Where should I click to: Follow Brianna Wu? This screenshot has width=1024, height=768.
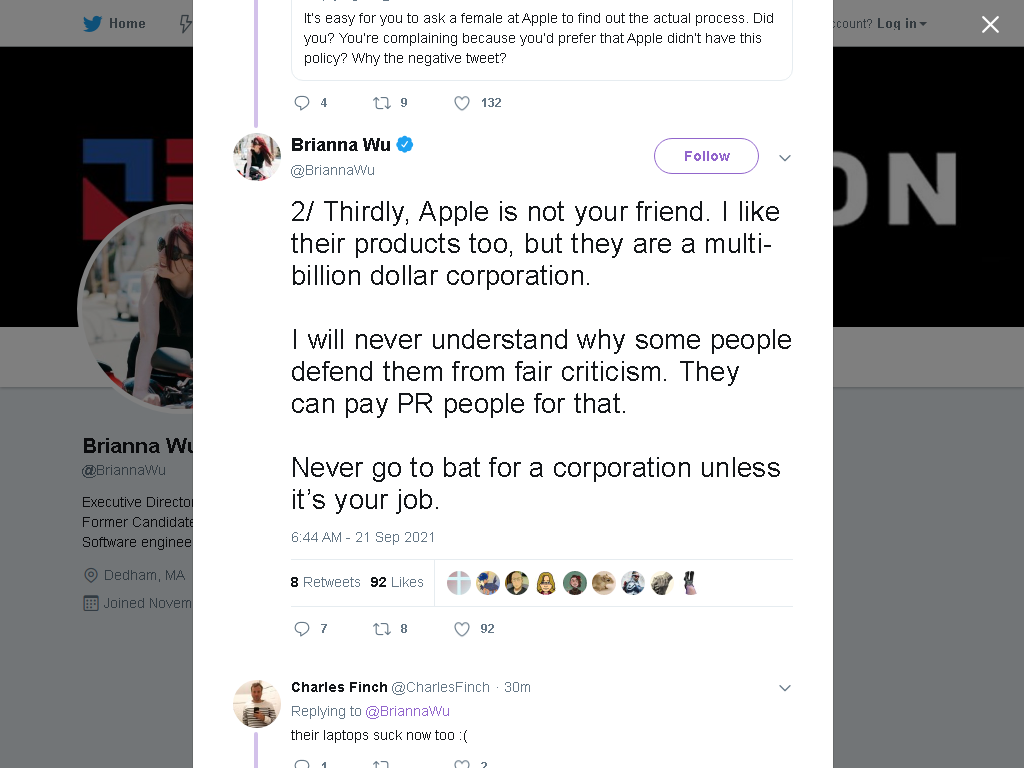706,156
